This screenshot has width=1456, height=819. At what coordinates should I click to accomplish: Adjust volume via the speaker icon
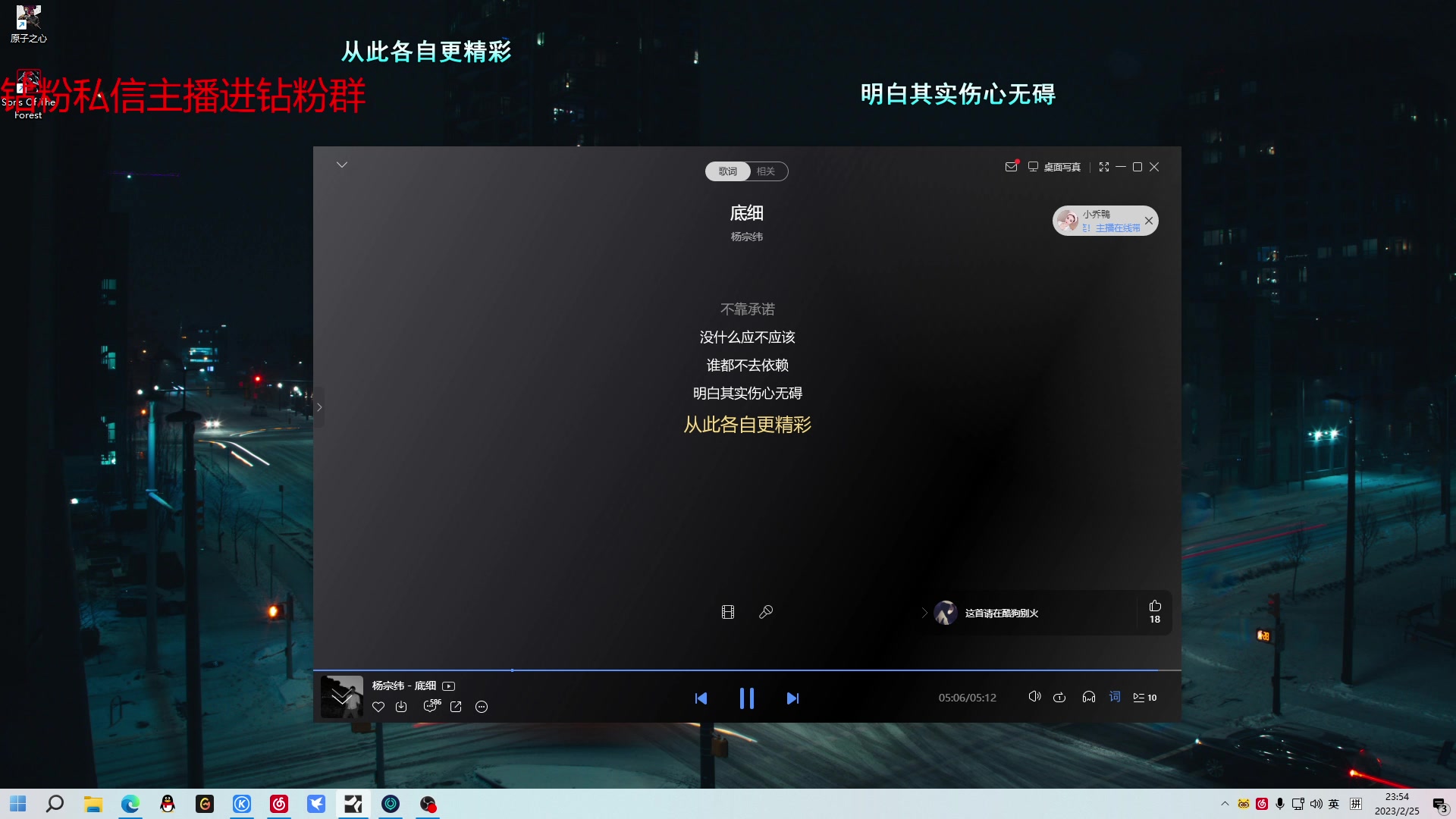pos(1035,697)
